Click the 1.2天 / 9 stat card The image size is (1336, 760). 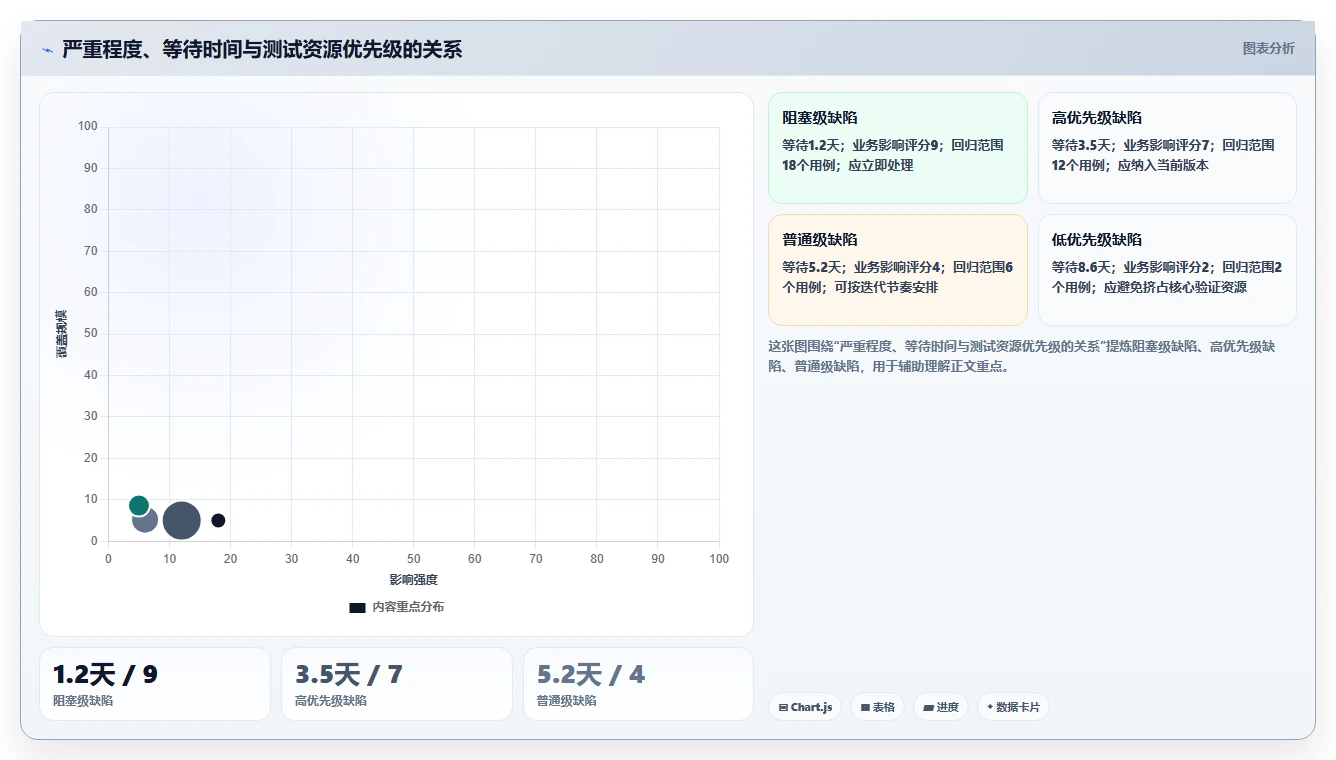point(155,684)
